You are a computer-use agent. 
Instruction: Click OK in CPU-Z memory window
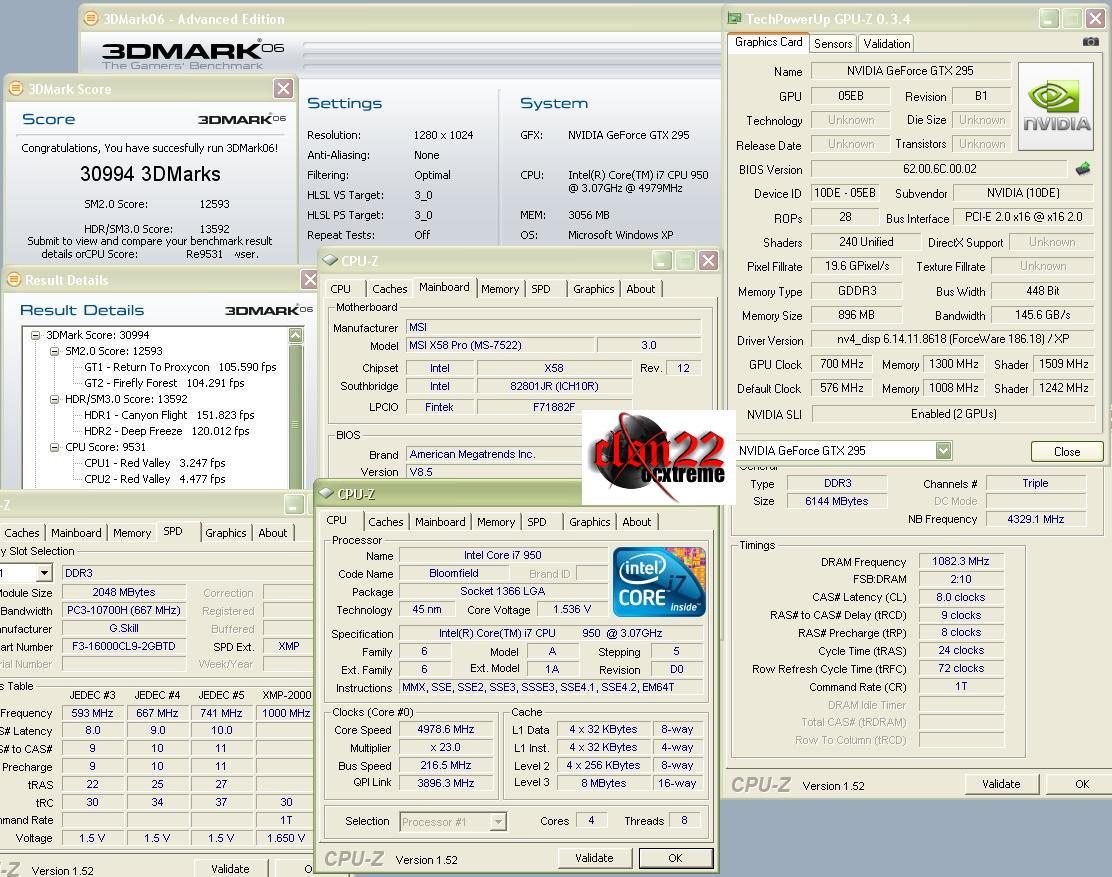(1082, 783)
